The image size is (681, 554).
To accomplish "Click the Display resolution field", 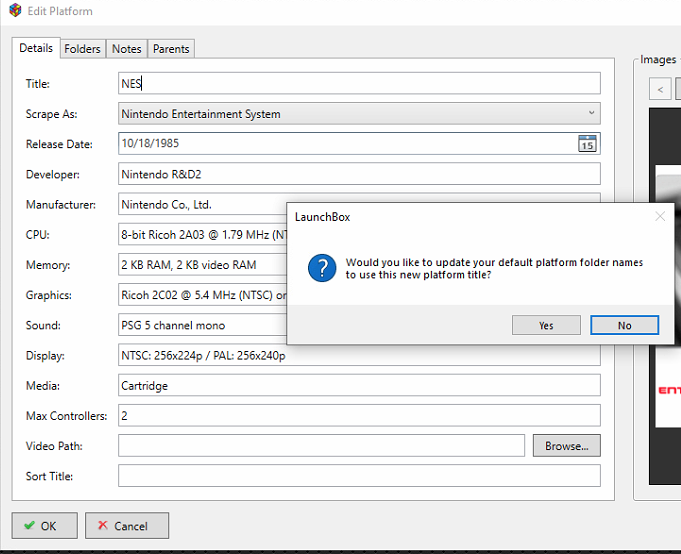I will tap(359, 355).
